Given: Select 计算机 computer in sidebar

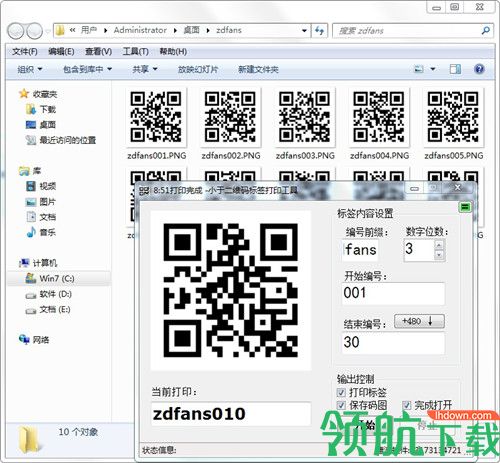Looking at the screenshot, I should click(x=38, y=263).
